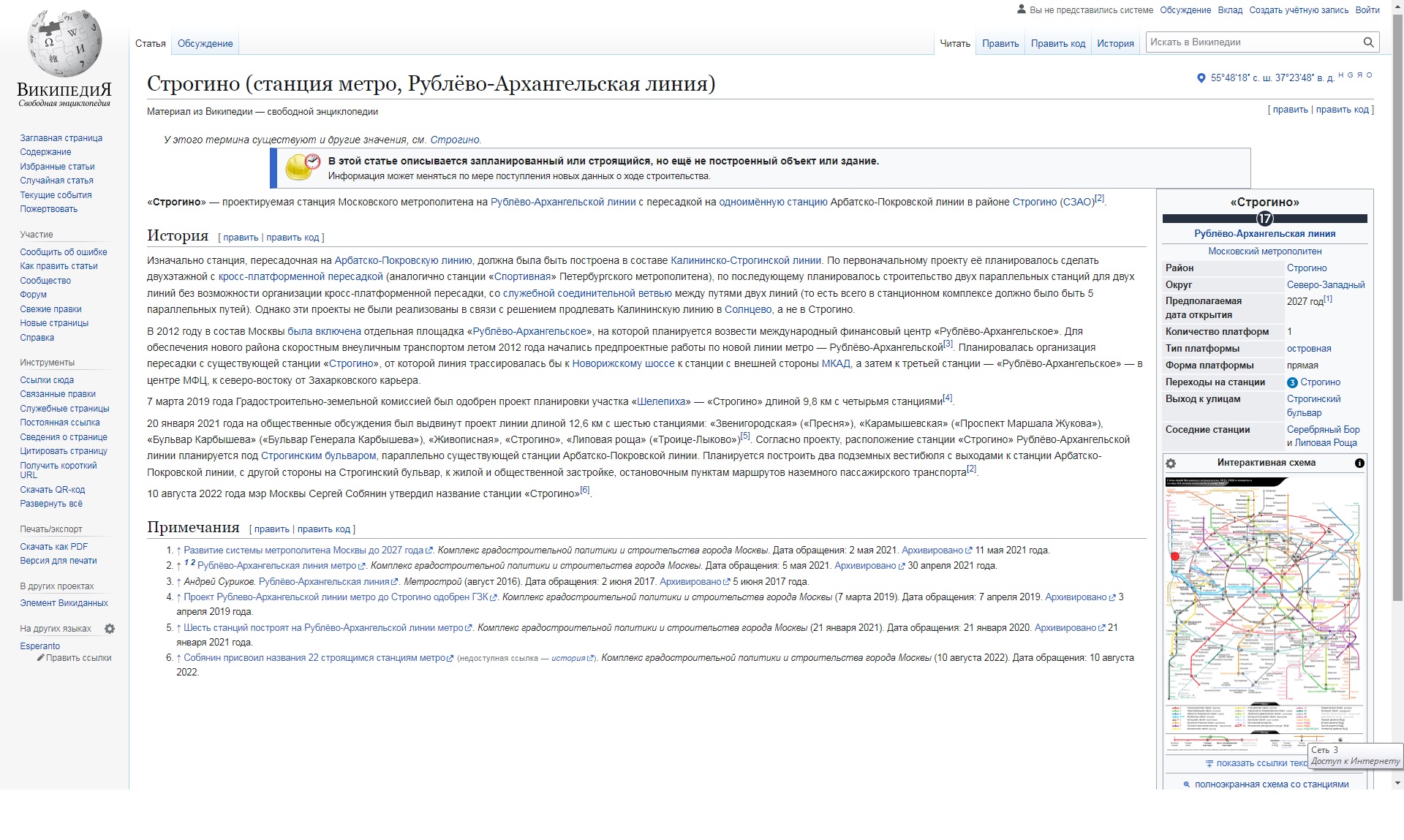Open полноэкранная схема со станциями
Image resolution: width=1404 pixels, height=840 pixels.
(x=1272, y=784)
